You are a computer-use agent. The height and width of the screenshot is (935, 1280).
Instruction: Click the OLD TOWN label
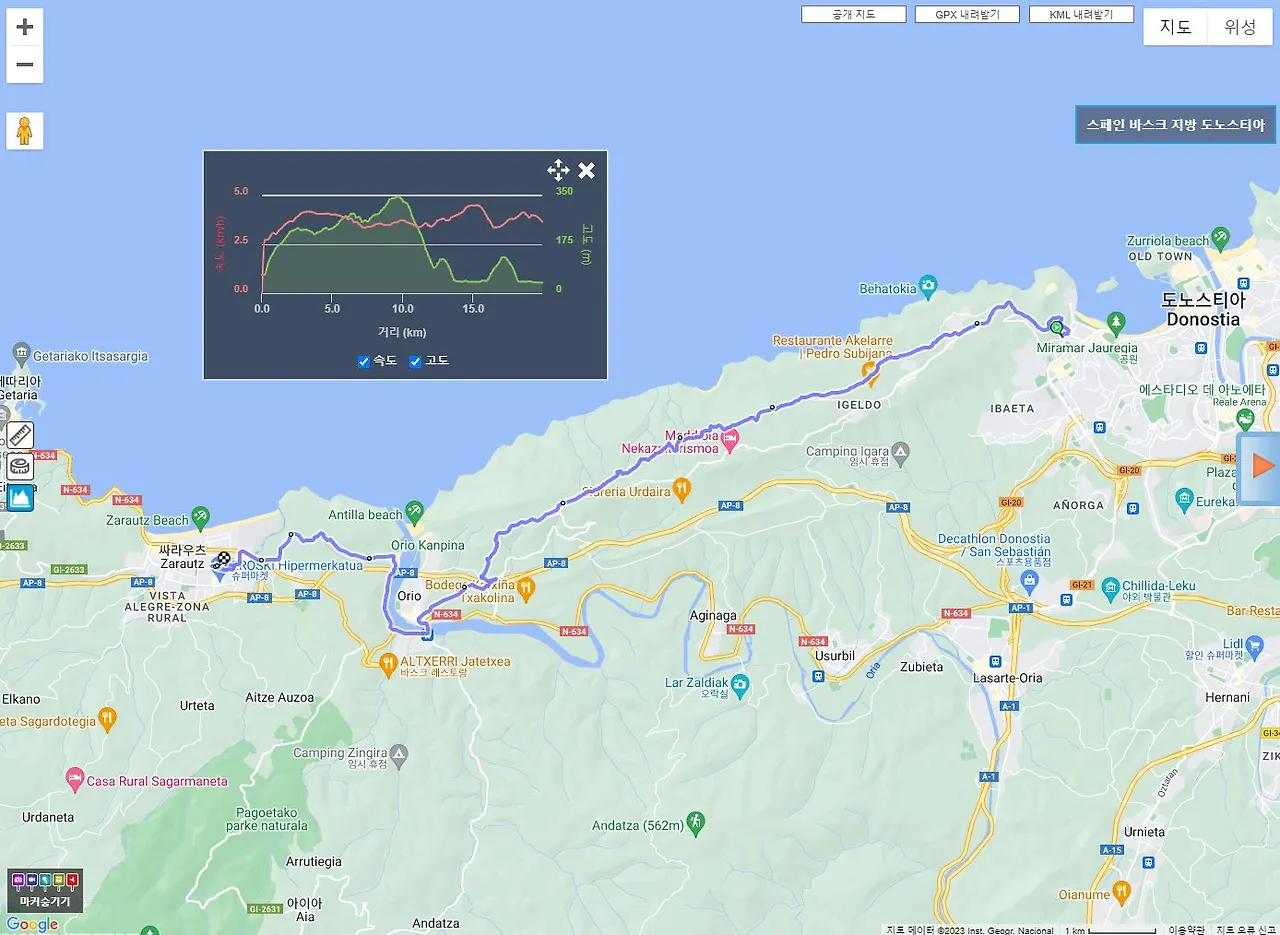click(x=1160, y=256)
